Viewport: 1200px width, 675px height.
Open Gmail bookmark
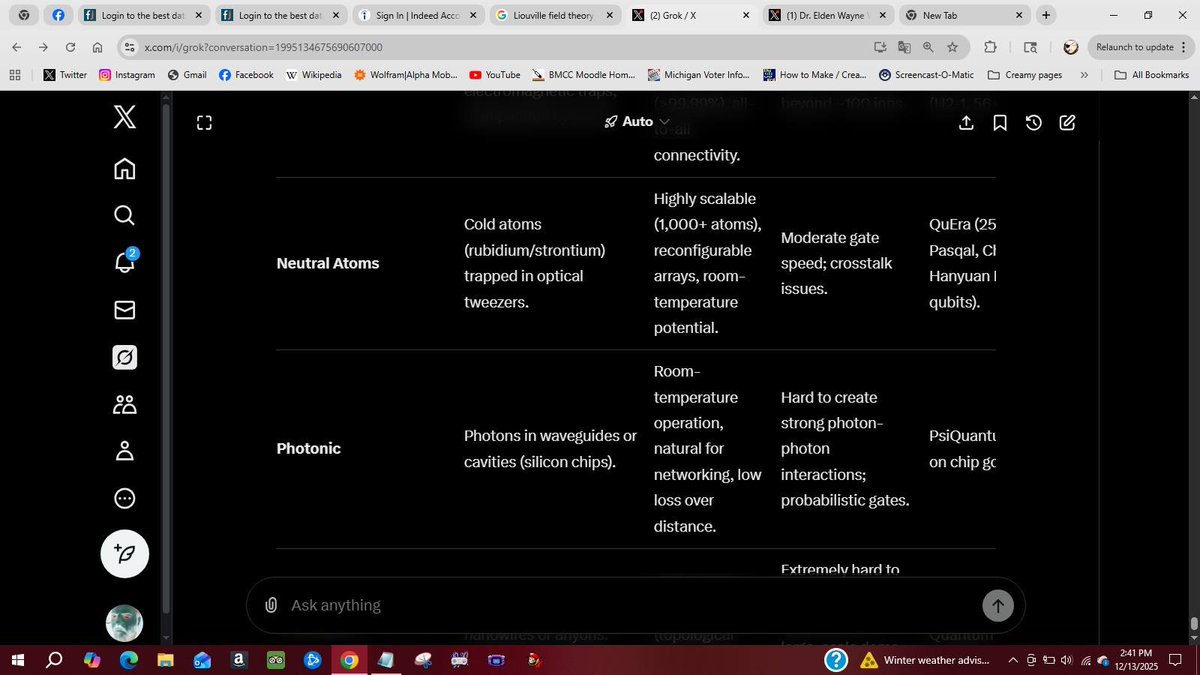[187, 75]
